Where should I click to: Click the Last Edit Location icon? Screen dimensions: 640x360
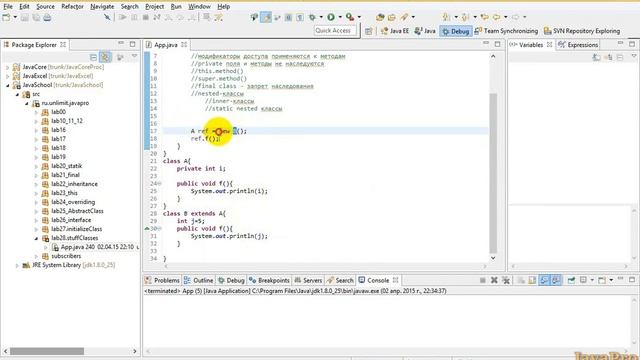coord(484,17)
